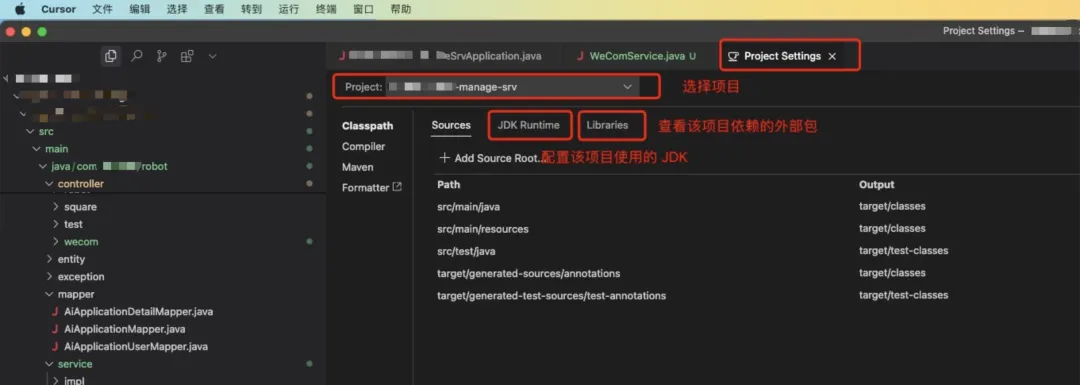Screen dimensions: 1080x385
Task: Close the Project Settings tab
Action: (832, 56)
